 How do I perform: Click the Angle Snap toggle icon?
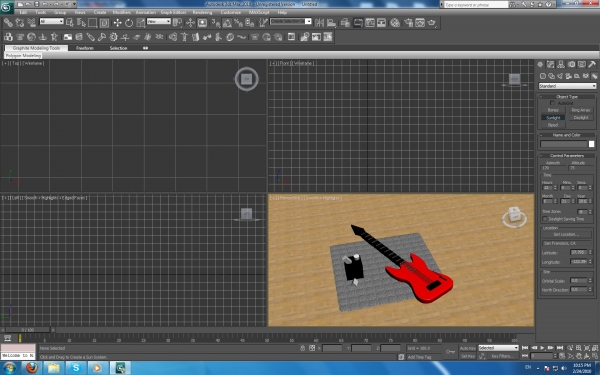tap(227, 23)
